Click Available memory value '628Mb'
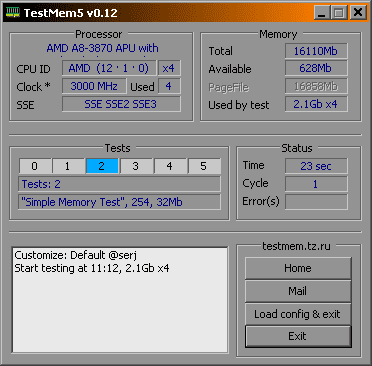The height and width of the screenshot is (366, 372). coord(316,68)
